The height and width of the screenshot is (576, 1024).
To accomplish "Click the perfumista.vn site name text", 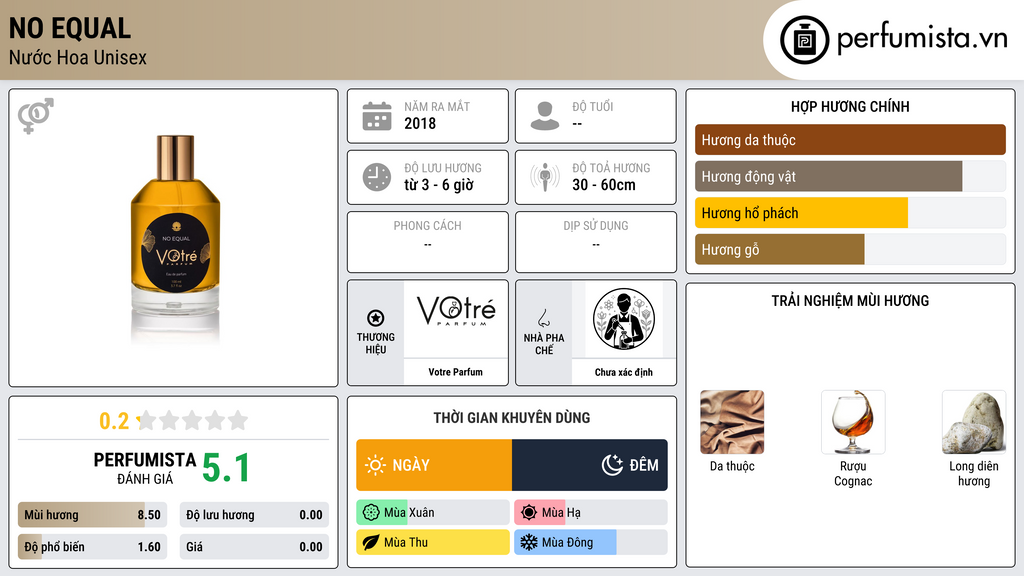I will [x=922, y=38].
